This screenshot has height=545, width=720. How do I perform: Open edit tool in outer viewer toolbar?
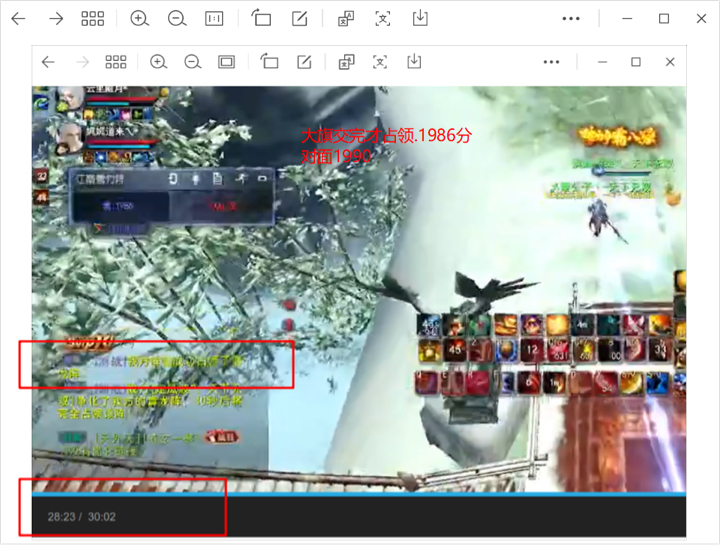[x=299, y=18]
